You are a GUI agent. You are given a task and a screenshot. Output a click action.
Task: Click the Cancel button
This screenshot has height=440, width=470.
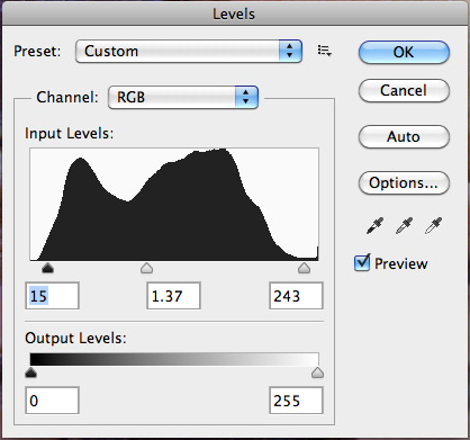(404, 90)
